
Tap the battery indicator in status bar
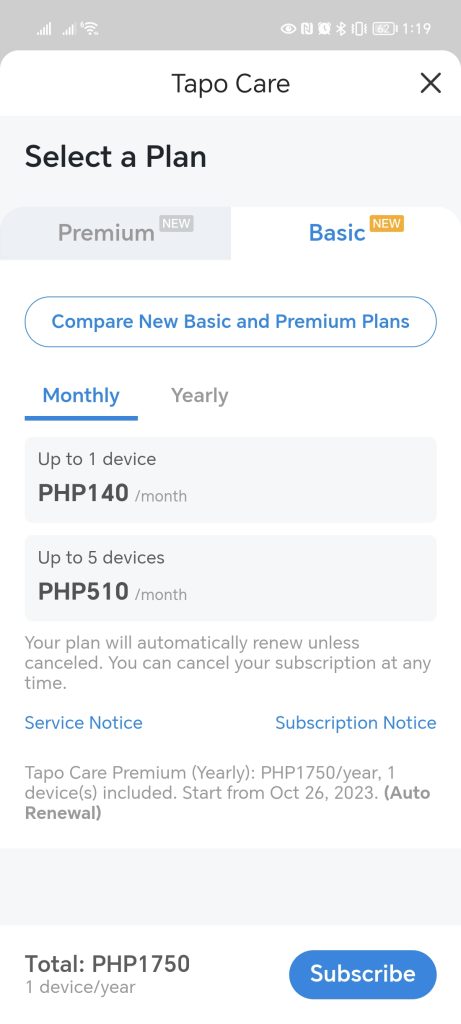pos(384,29)
